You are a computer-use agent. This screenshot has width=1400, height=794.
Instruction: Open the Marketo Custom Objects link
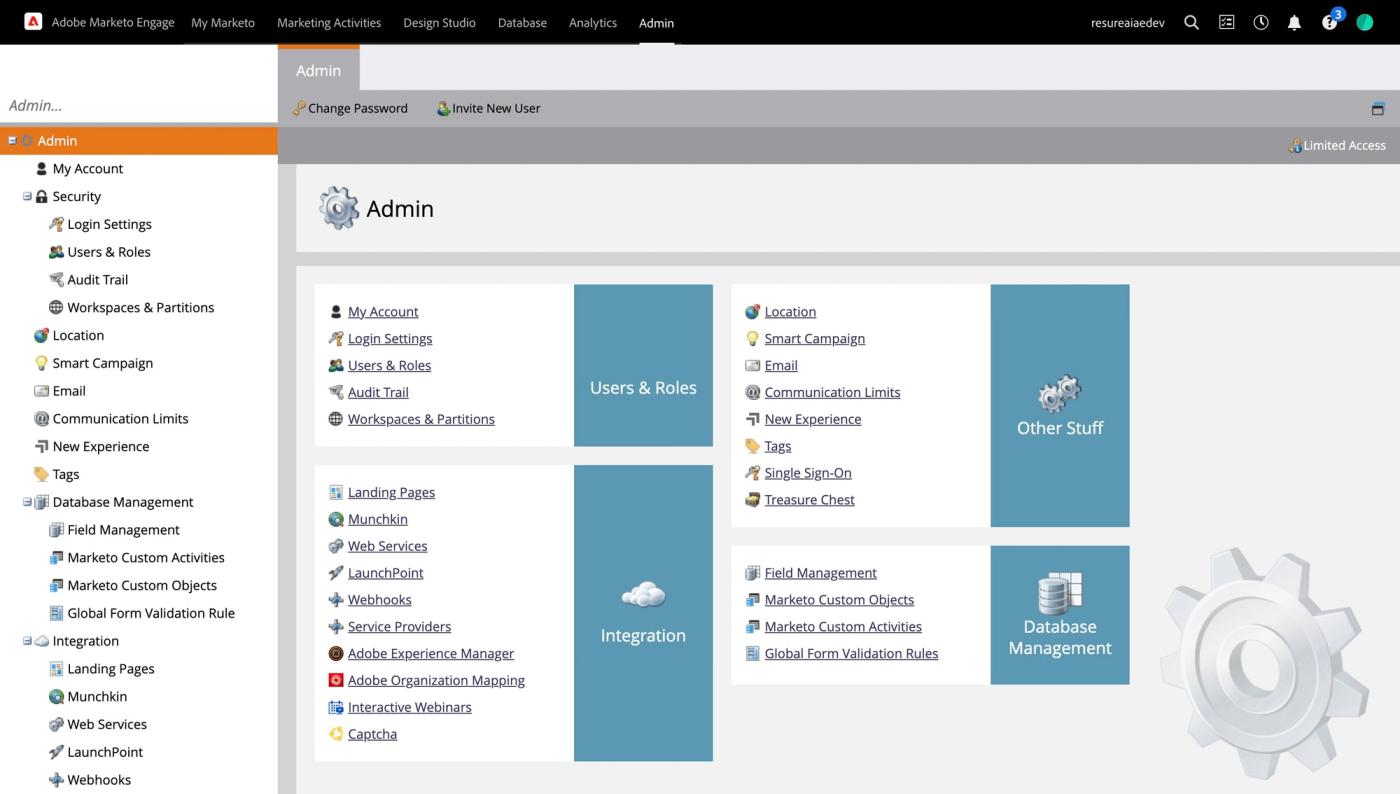point(839,599)
